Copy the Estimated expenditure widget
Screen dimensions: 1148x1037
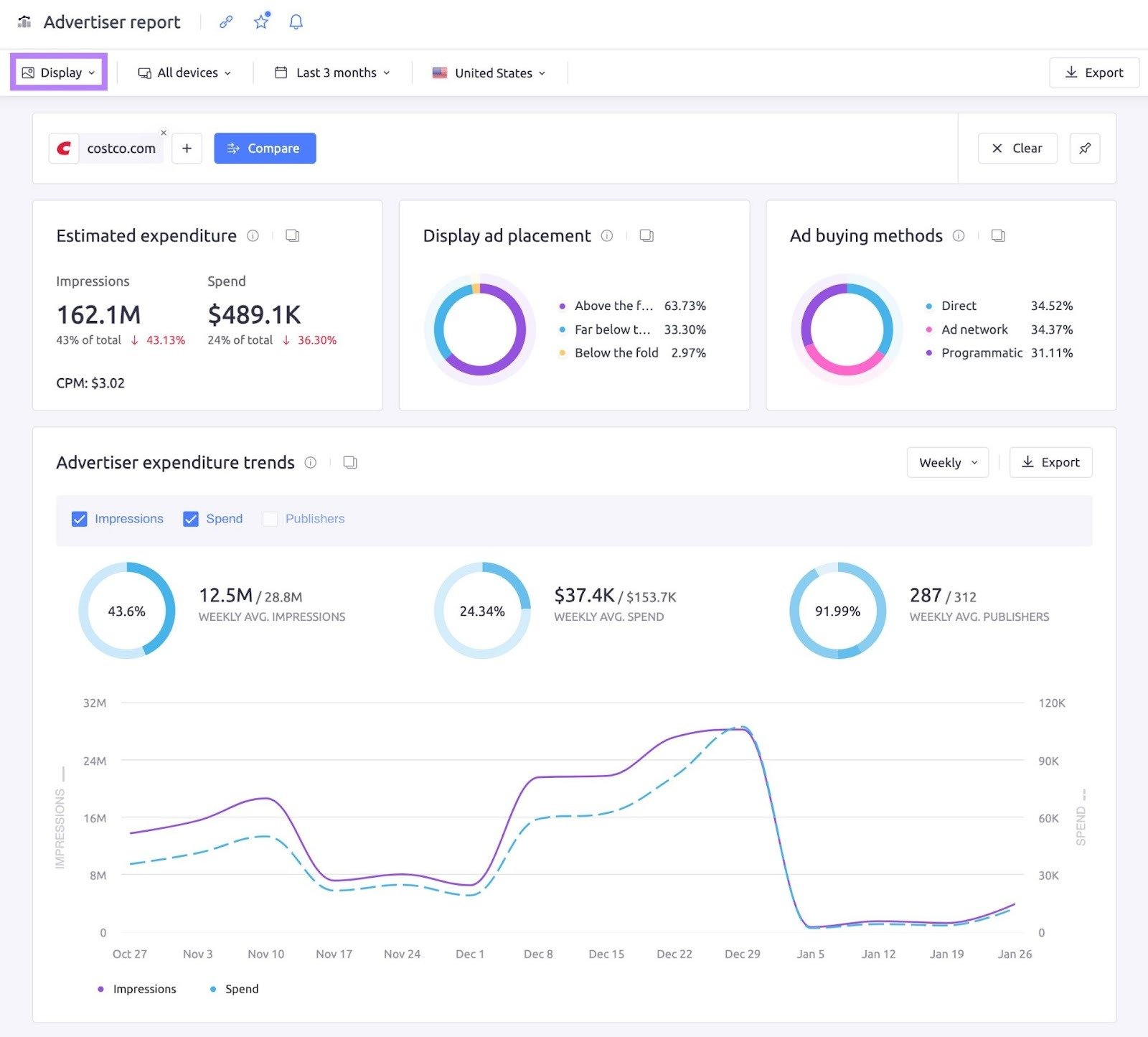(x=293, y=235)
